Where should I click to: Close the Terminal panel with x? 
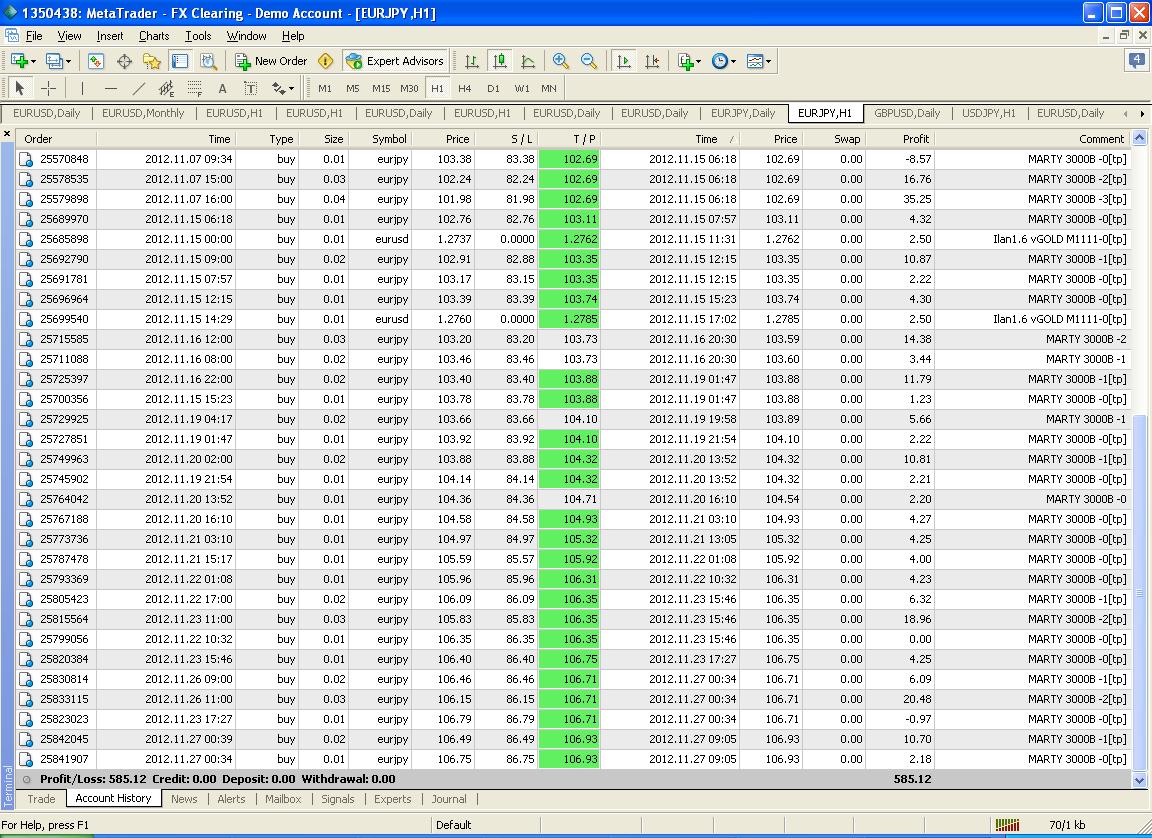[7, 134]
